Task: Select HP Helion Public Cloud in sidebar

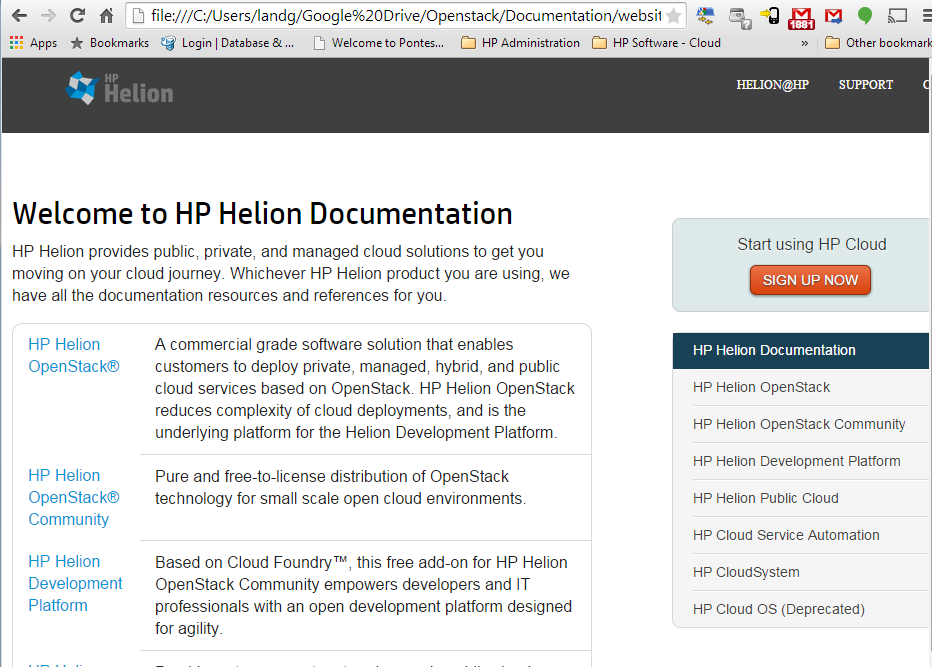Action: [x=765, y=498]
